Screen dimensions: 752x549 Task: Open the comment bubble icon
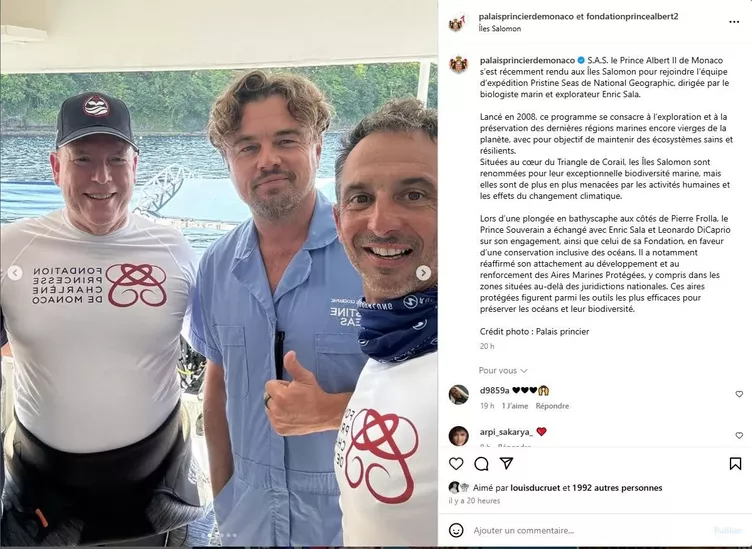click(482, 463)
